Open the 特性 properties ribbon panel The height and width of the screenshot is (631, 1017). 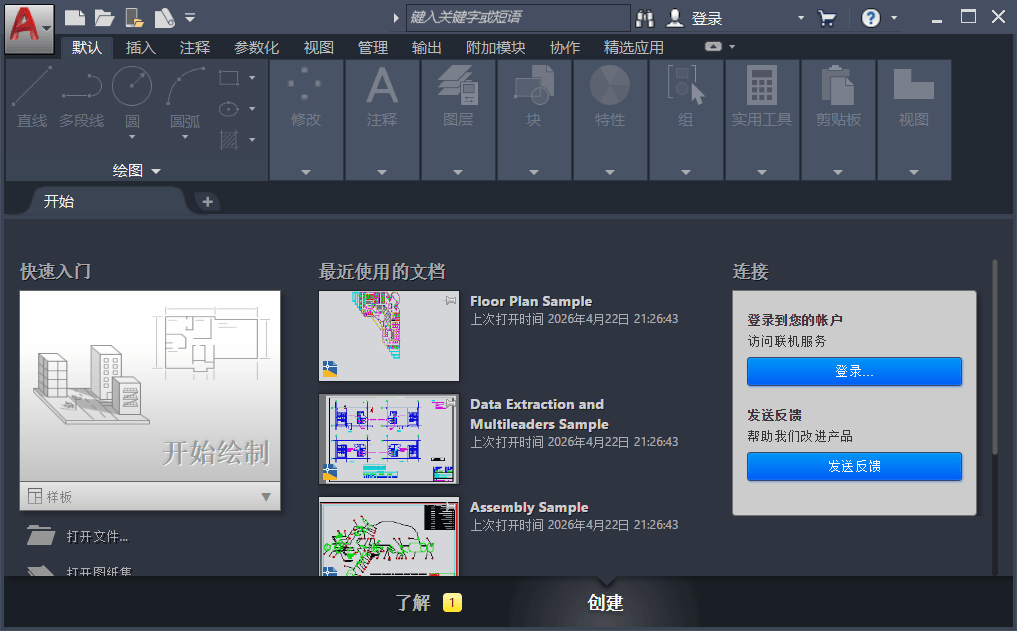(610, 120)
